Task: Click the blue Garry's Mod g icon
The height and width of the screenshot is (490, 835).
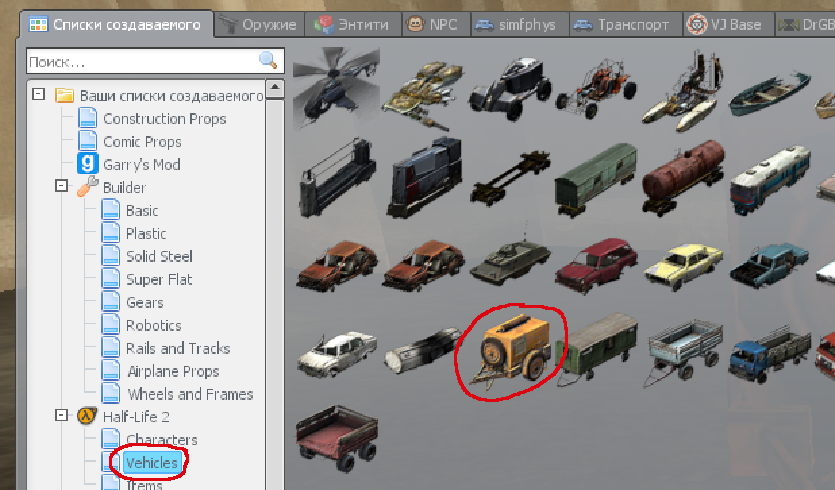Action: [x=87, y=164]
